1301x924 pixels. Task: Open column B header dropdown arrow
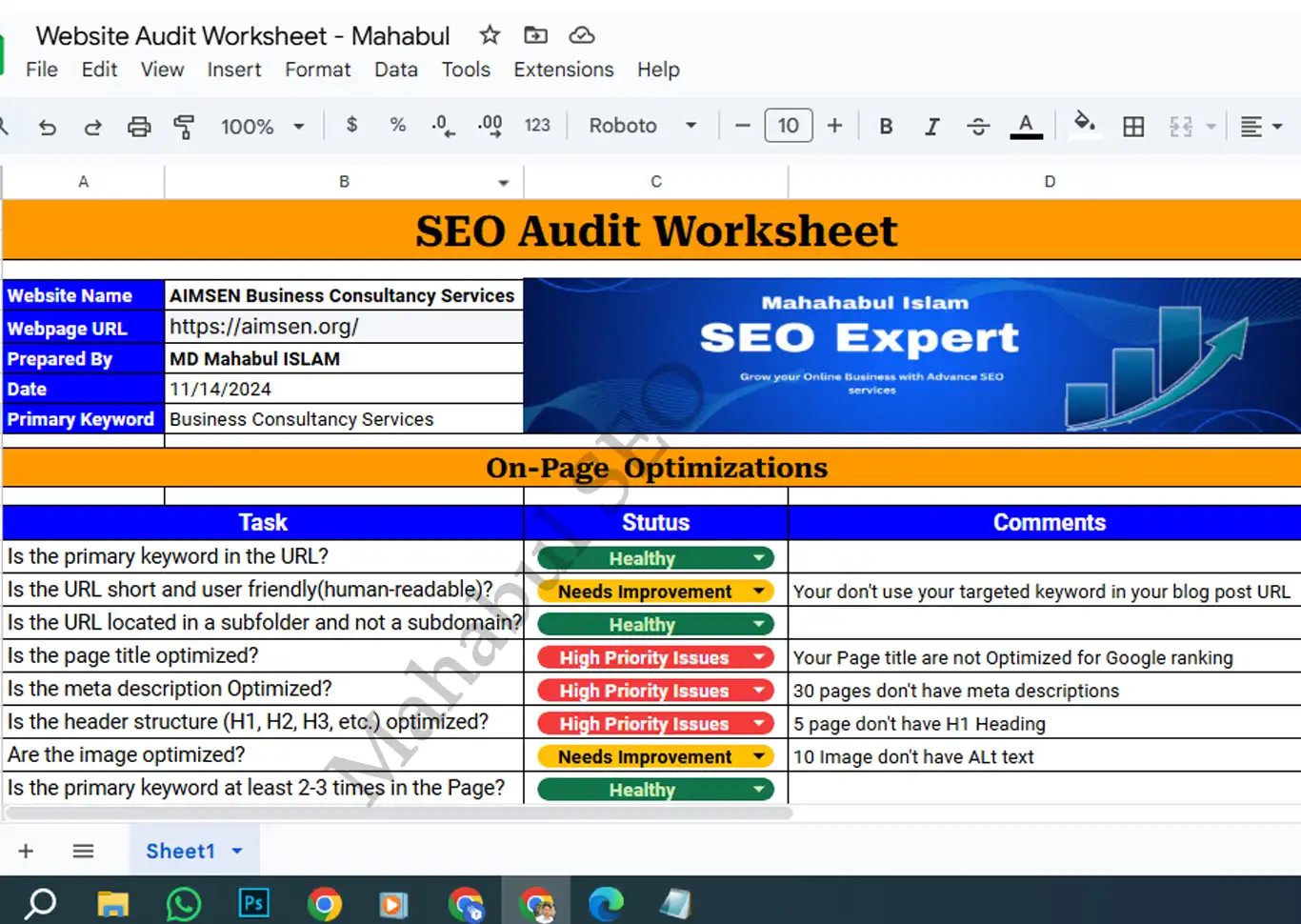point(504,182)
